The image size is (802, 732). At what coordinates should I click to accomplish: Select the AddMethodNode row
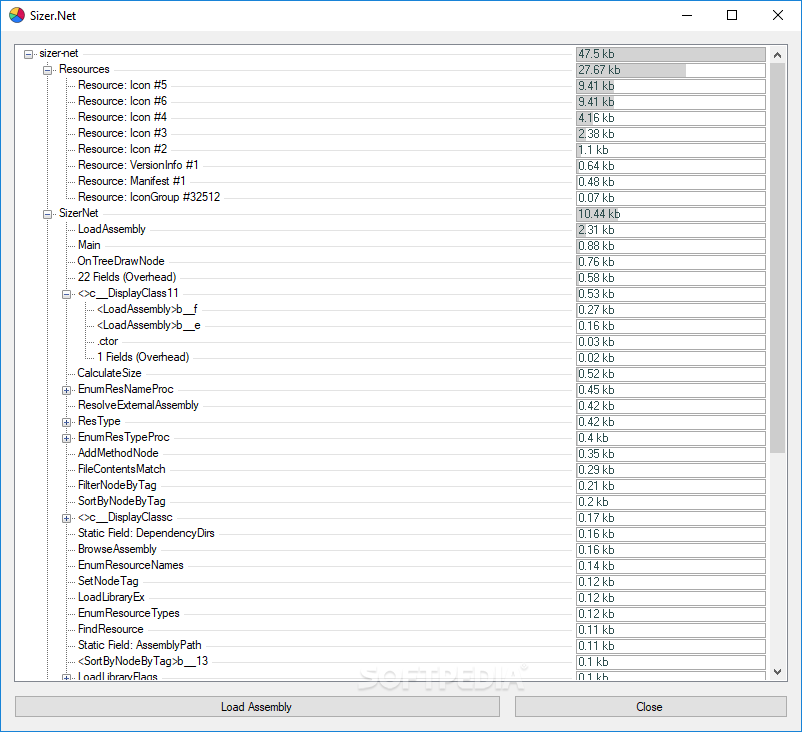(x=118, y=453)
